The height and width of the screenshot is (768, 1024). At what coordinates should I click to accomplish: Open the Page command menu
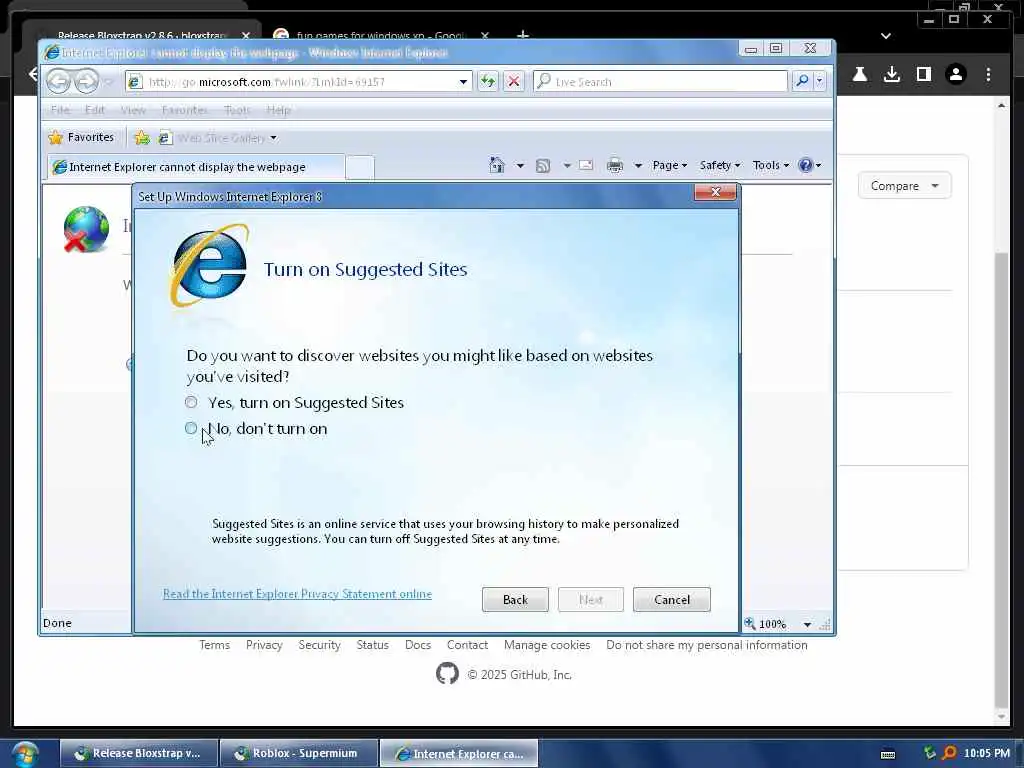coord(669,165)
